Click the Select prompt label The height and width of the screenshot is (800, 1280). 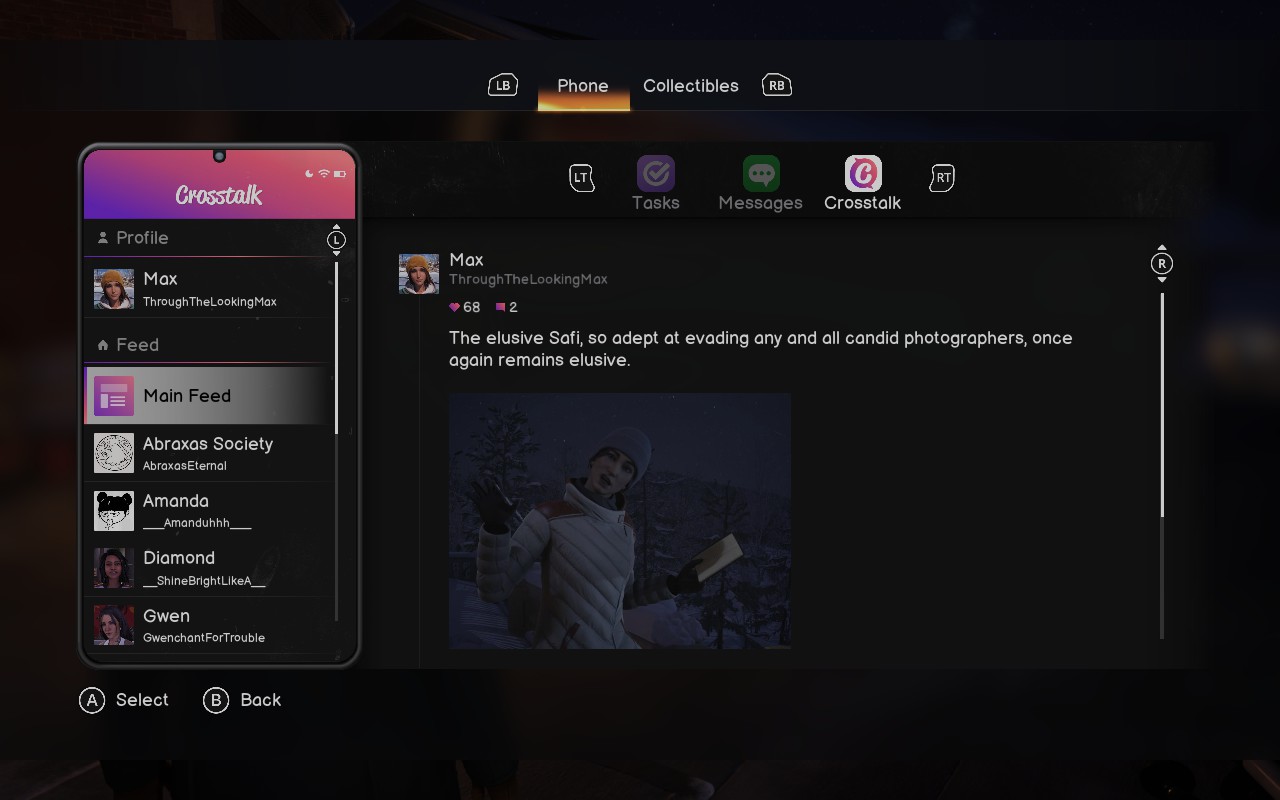(x=142, y=700)
